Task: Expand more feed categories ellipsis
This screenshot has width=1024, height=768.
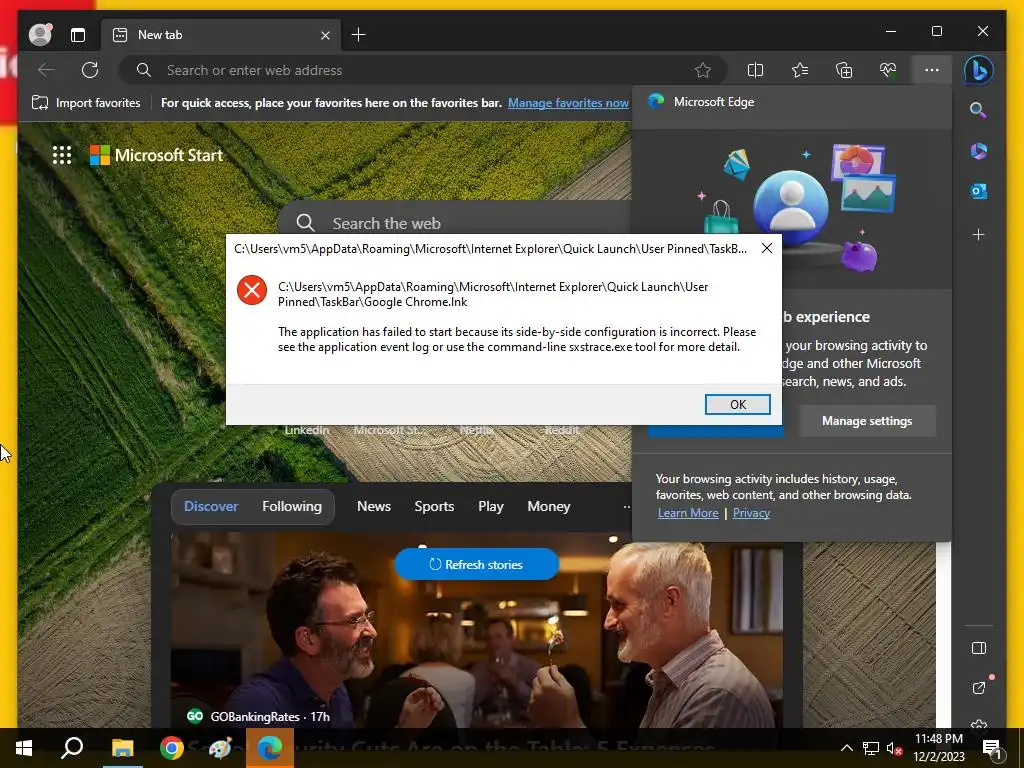Action: click(626, 506)
